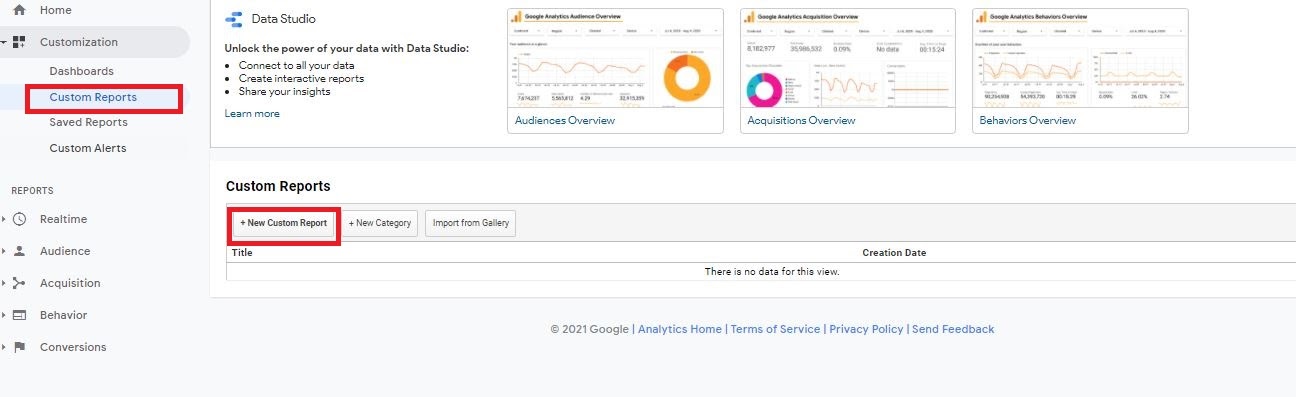
Task: Go to Custom Alerts
Action: click(x=87, y=148)
